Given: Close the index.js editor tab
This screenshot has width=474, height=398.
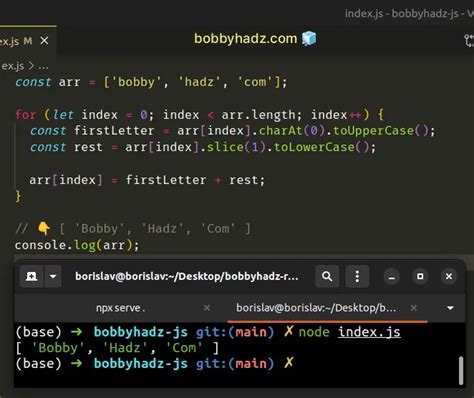Looking at the screenshot, I should (x=44, y=41).
